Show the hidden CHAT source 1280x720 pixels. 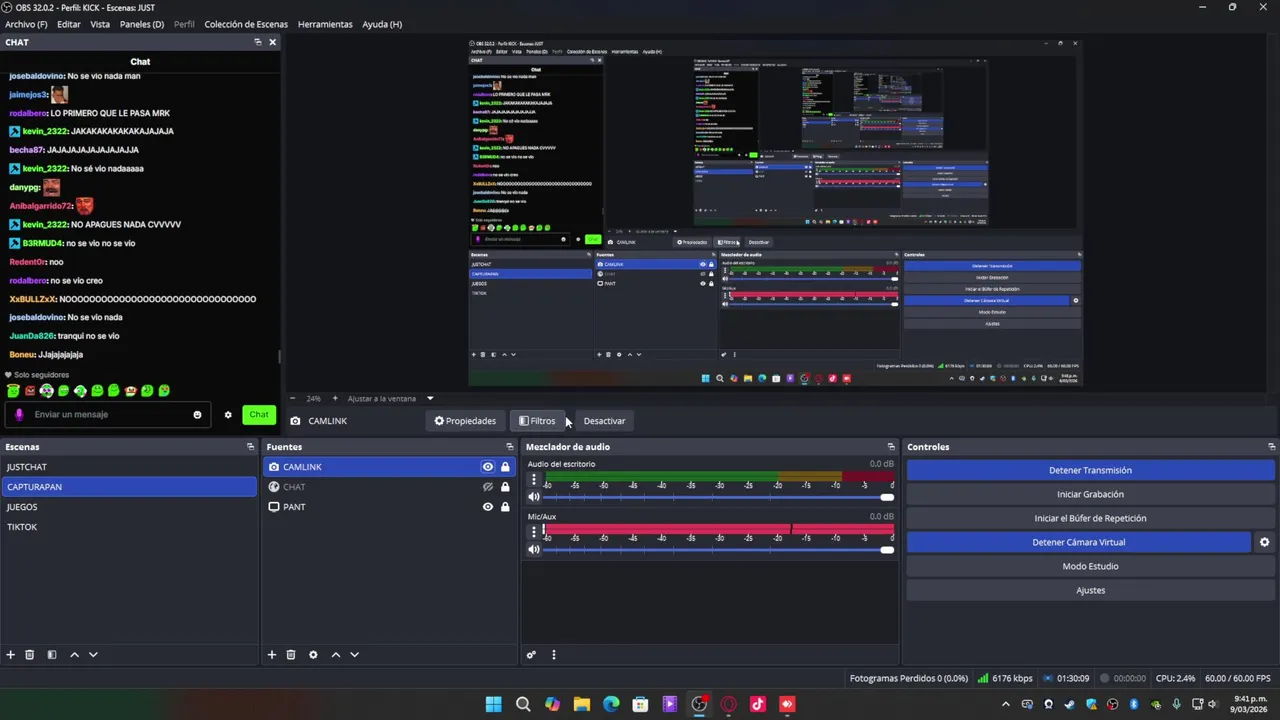pyautogui.click(x=488, y=487)
